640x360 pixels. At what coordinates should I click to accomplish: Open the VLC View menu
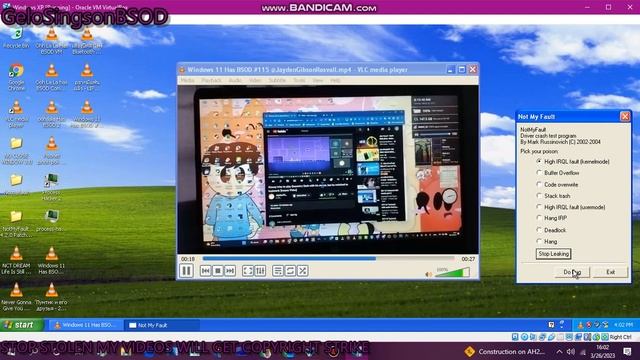click(x=318, y=80)
